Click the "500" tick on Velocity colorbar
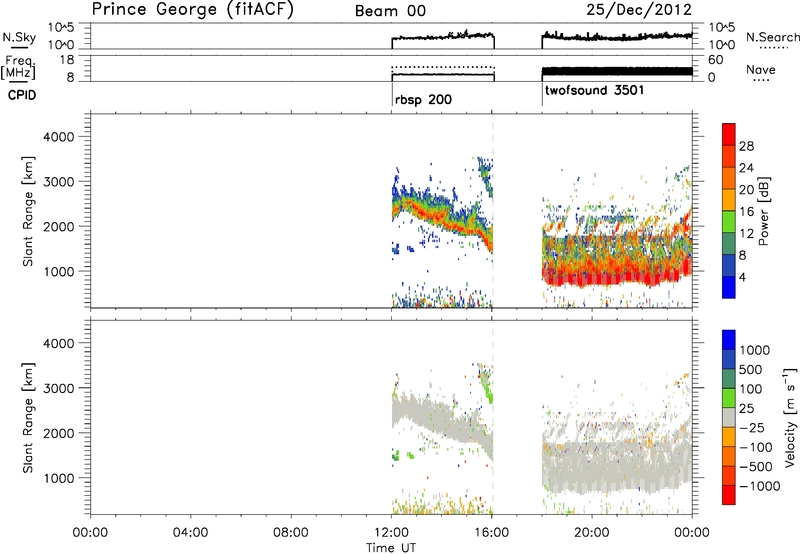The image size is (800, 554). (x=750, y=370)
